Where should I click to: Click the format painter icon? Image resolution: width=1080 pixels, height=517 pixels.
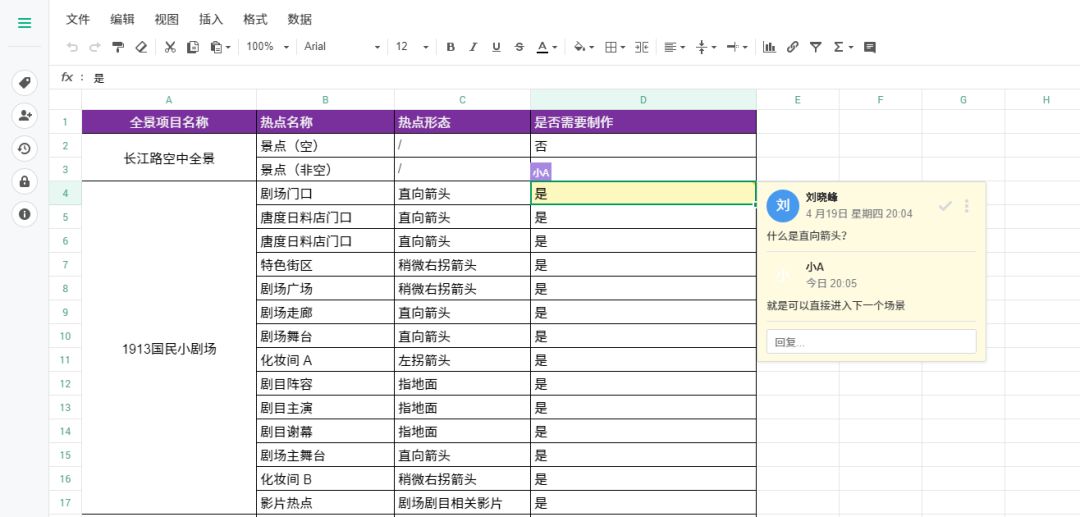(x=118, y=47)
